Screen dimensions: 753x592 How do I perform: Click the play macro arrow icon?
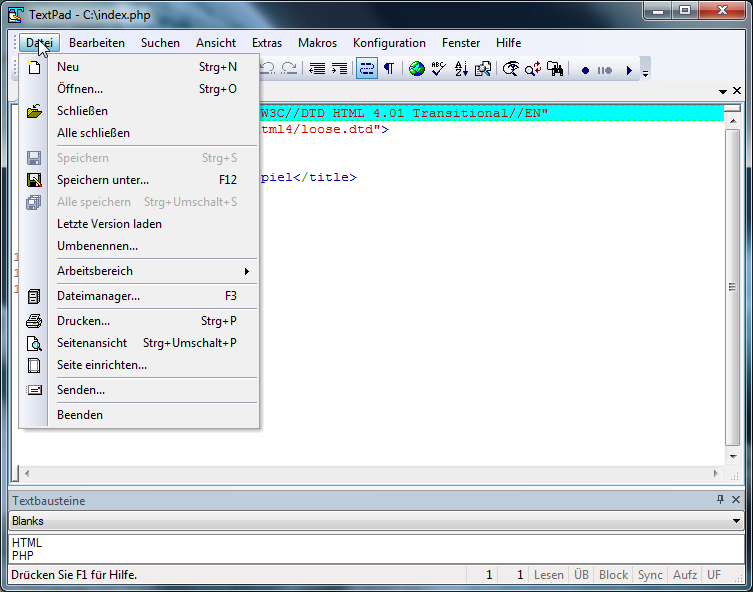pos(629,71)
